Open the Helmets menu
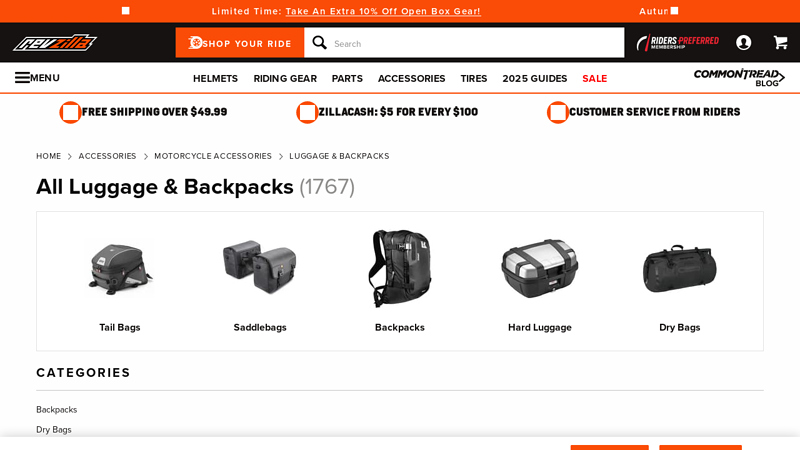The image size is (800, 450). [x=215, y=79]
